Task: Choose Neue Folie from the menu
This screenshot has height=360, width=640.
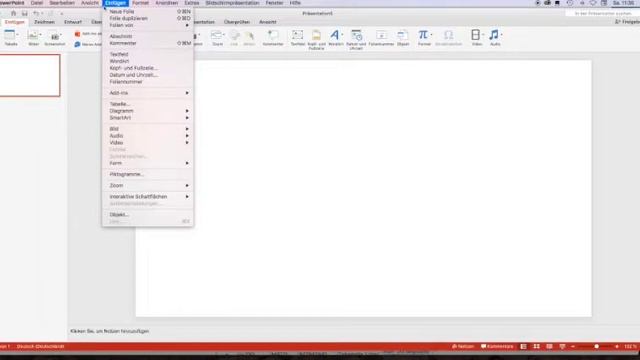Action: point(148,12)
